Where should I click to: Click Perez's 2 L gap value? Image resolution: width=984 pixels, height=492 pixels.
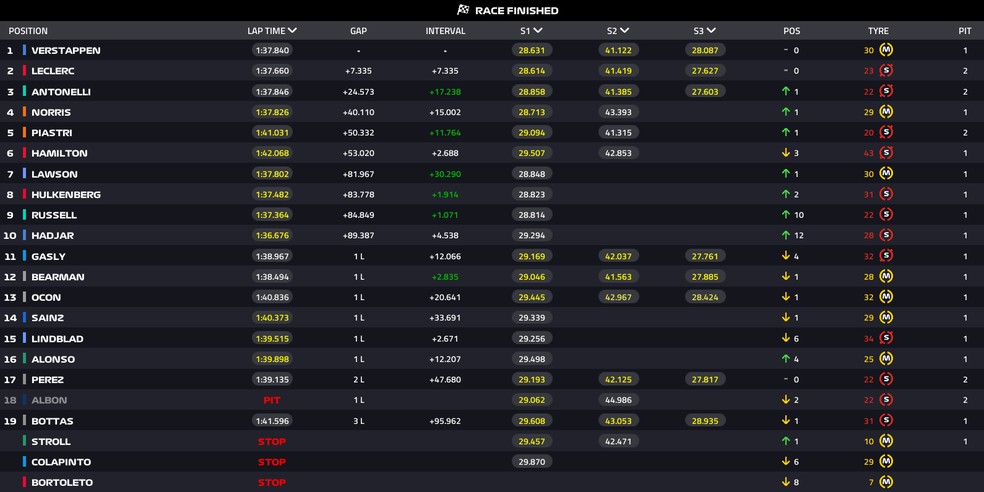tap(358, 380)
